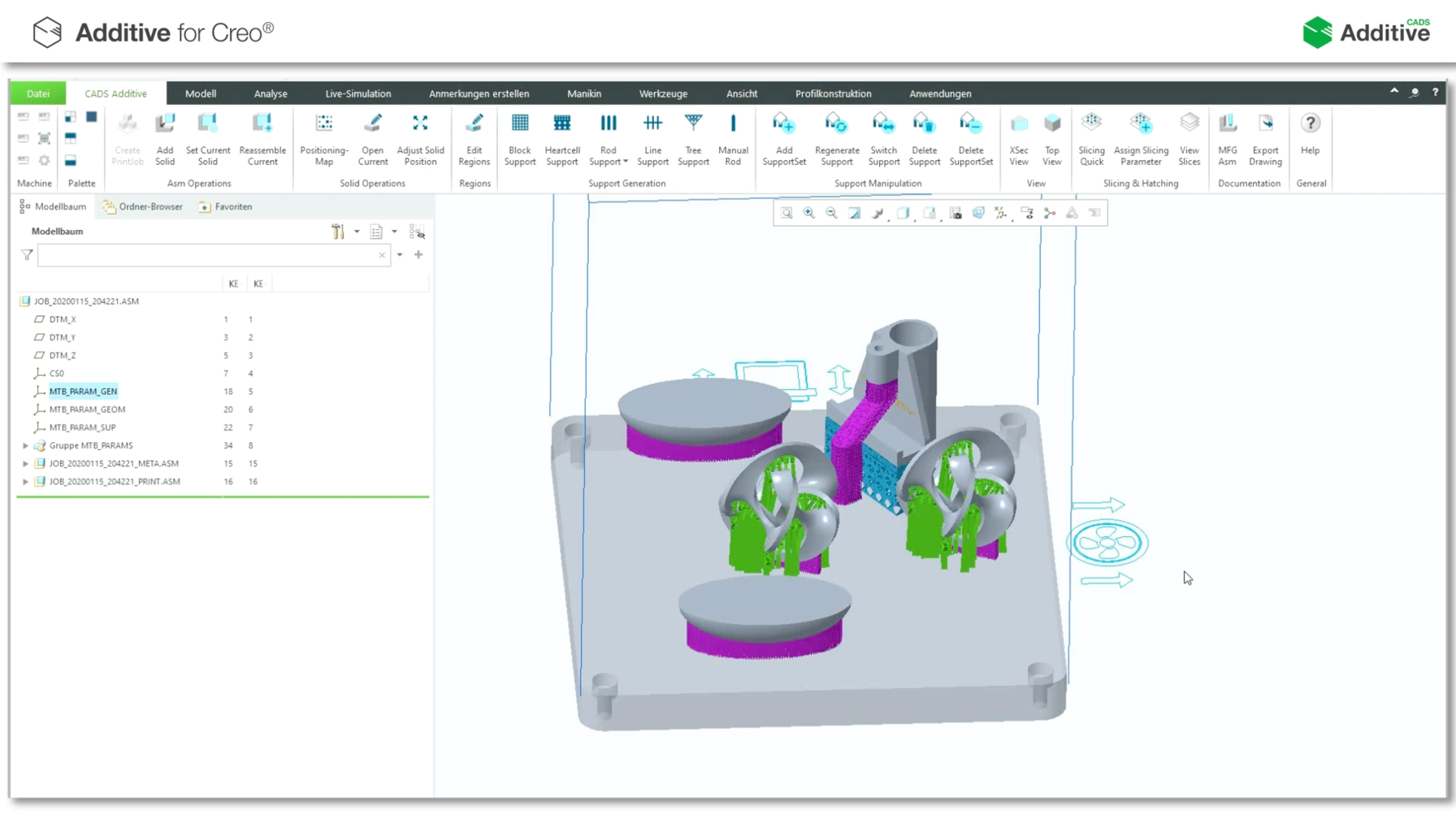The height and width of the screenshot is (819, 1456).
Task: Click the Add Solid tool
Action: [x=165, y=140]
